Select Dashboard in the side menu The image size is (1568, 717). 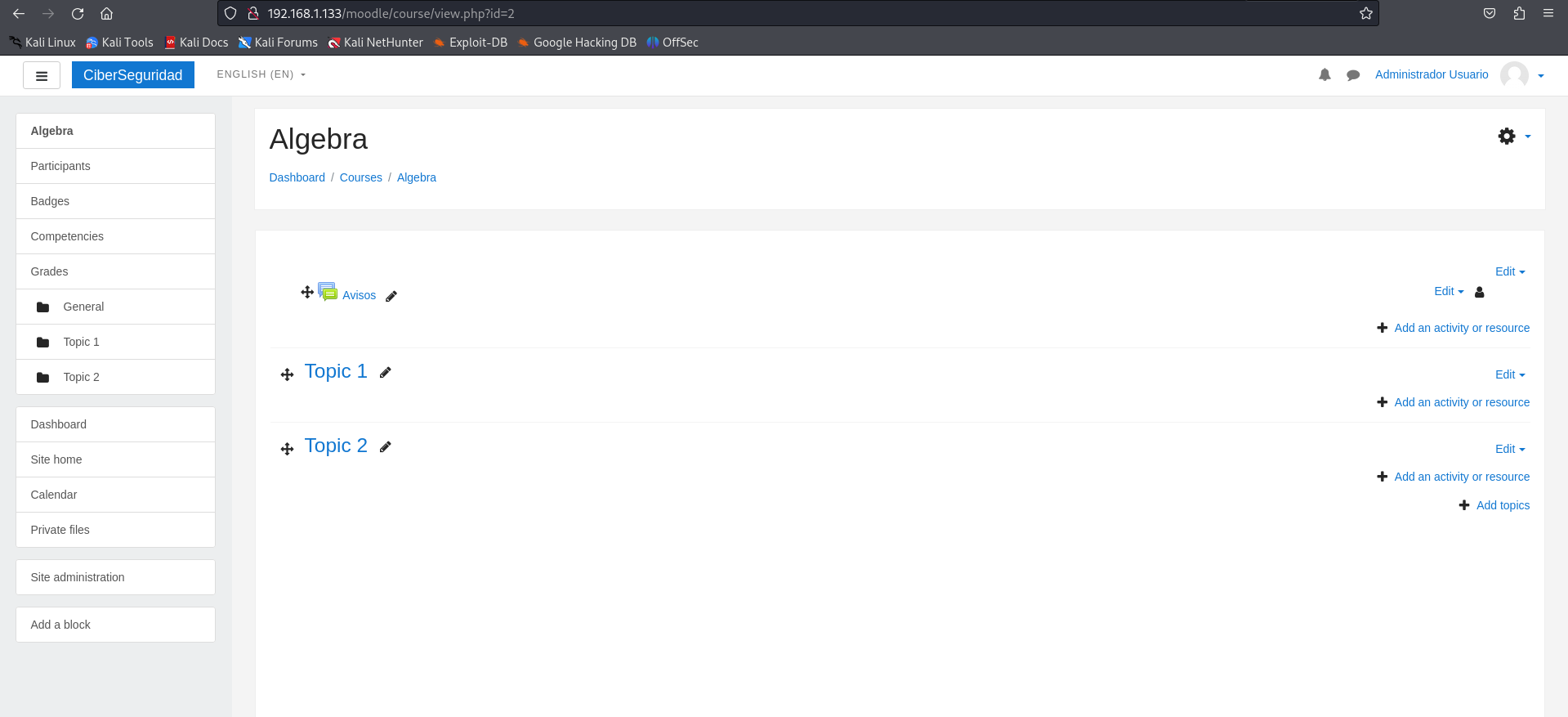pyautogui.click(x=115, y=424)
